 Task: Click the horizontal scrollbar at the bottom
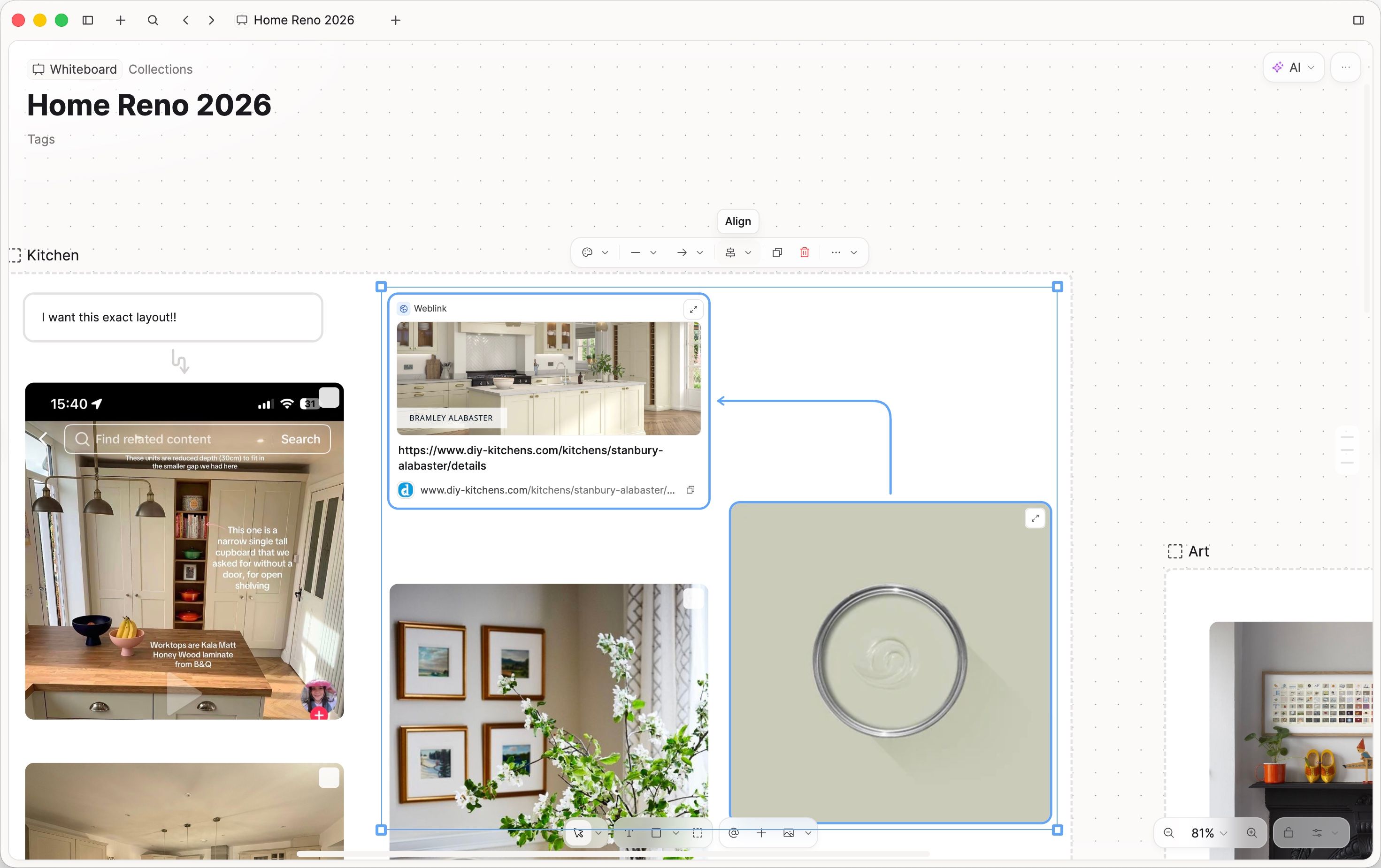[612, 853]
